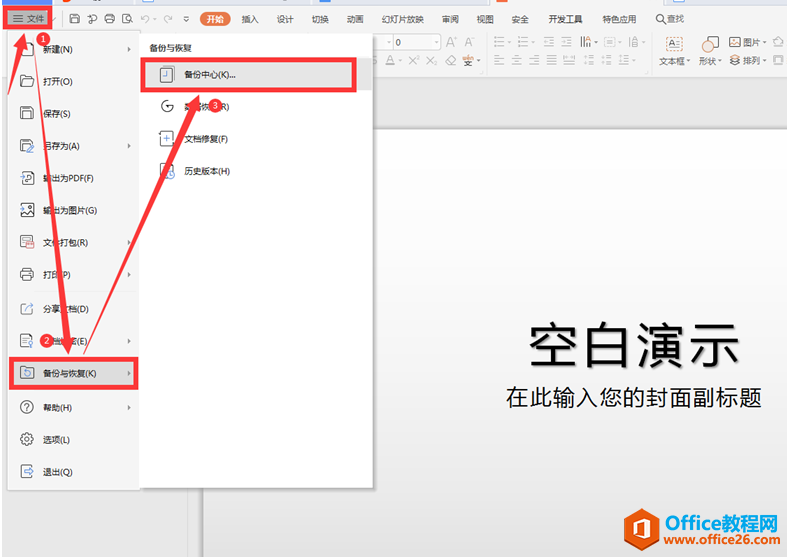The width and height of the screenshot is (787, 557).
Task: Click the Save icon in quick access toolbar
Action: [76, 19]
